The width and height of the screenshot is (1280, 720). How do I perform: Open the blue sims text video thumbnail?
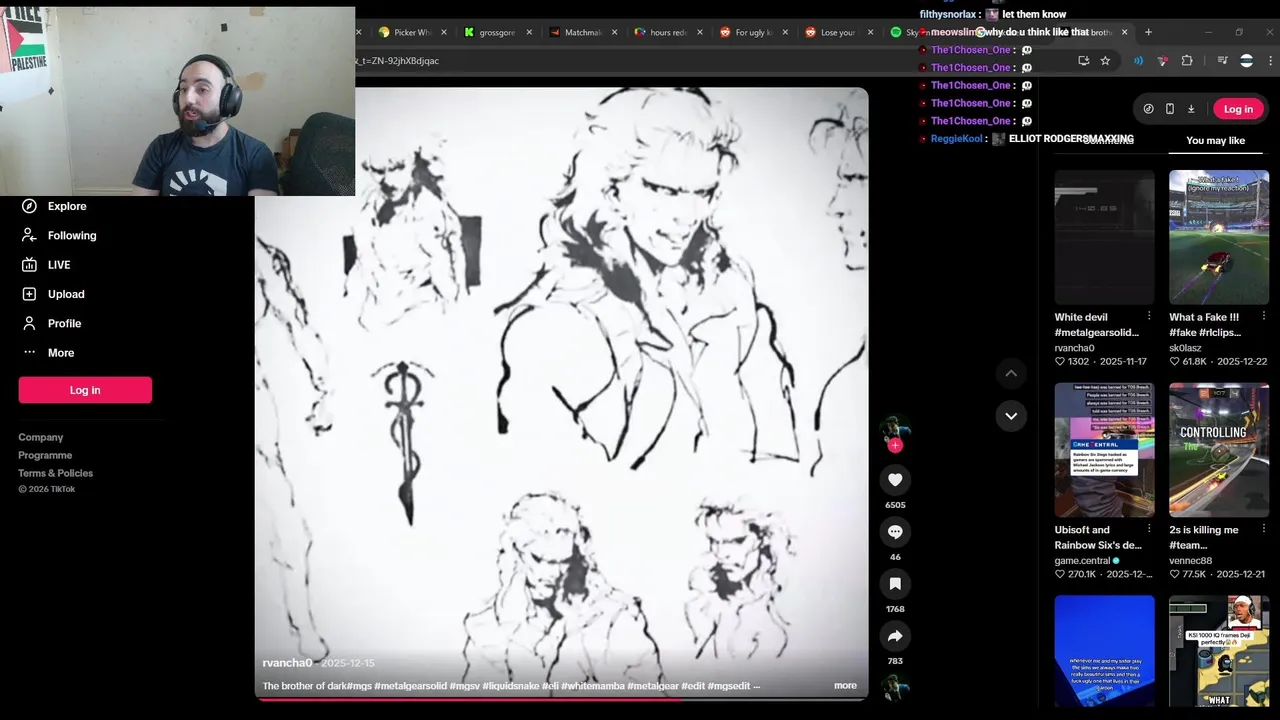pos(1104,651)
